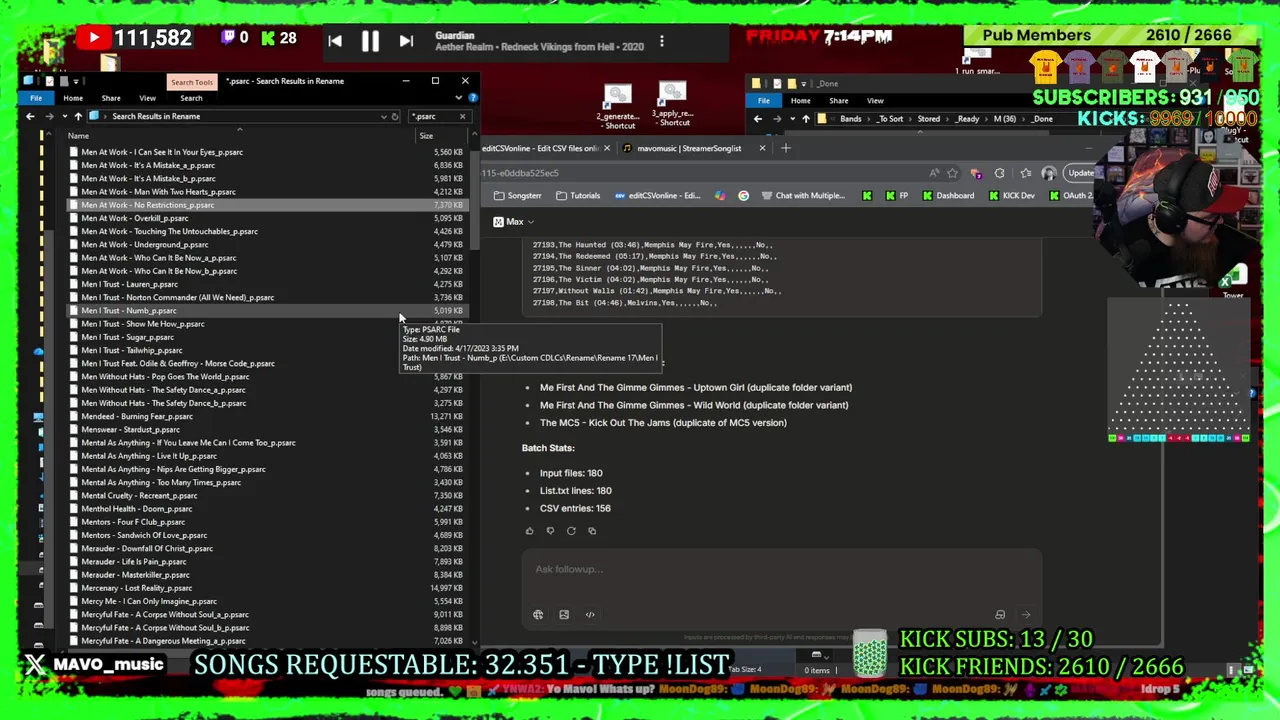The height and width of the screenshot is (720, 1280).
Task: Toggle code mode icon in chat box
Action: point(590,615)
